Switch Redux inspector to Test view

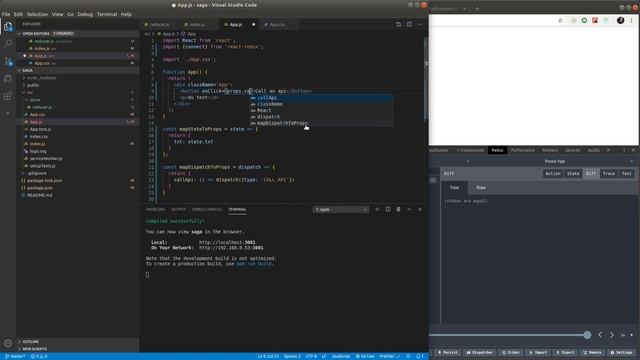(x=627, y=173)
